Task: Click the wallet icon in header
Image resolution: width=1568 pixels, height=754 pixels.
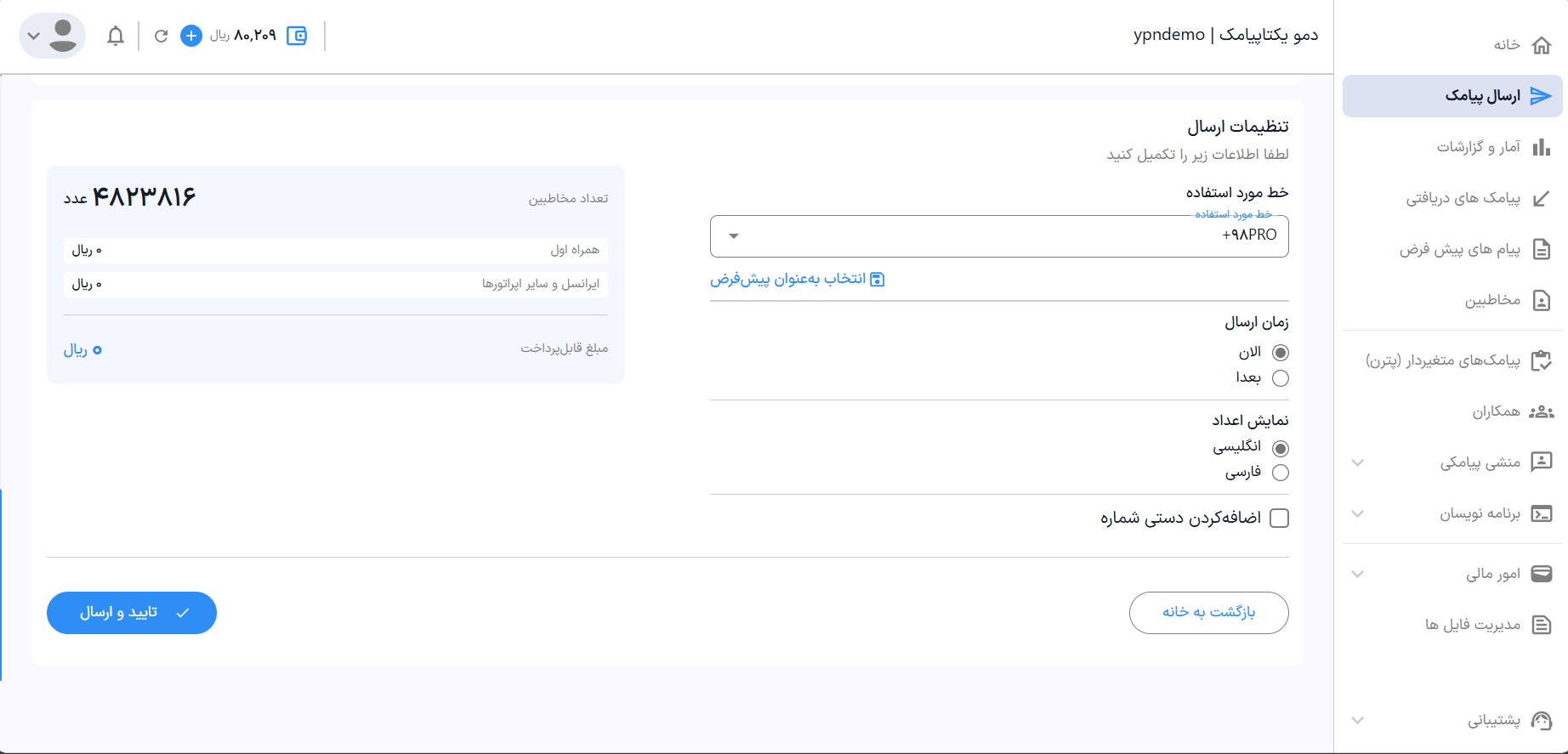Action: (297, 36)
